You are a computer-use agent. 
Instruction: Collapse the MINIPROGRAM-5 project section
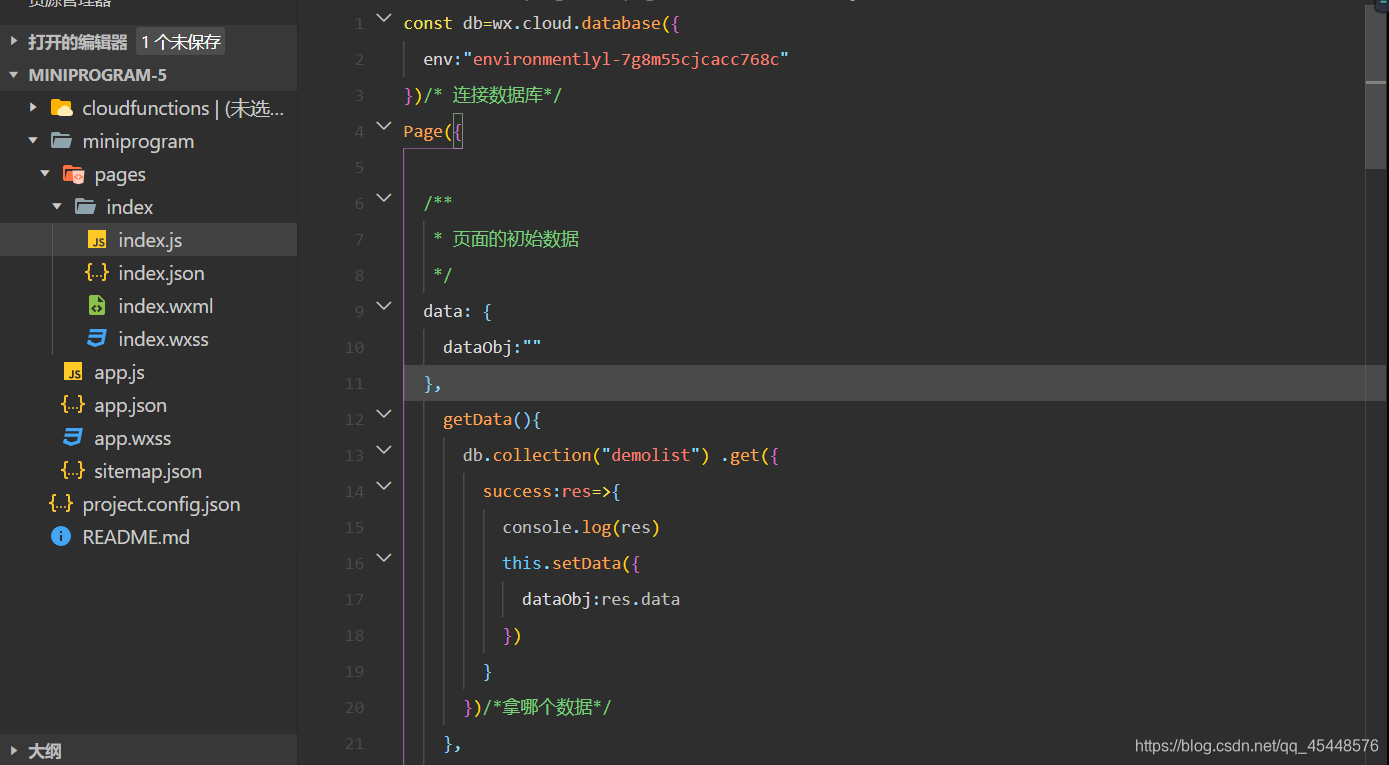[14, 75]
